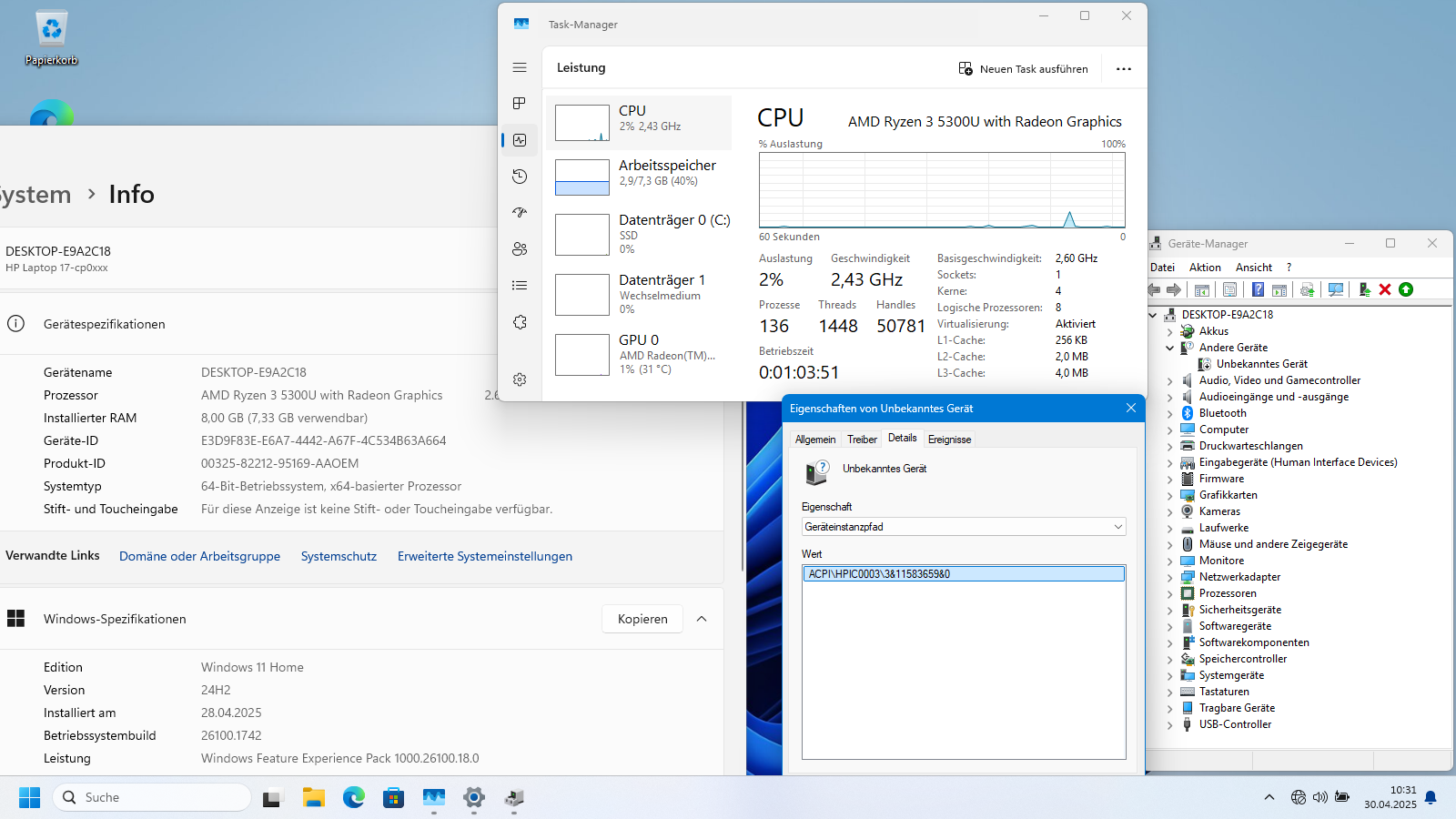This screenshot has height=819, width=1456.
Task: Collapse Windows-Spezifikationen section chevron
Action: pyautogui.click(x=702, y=619)
